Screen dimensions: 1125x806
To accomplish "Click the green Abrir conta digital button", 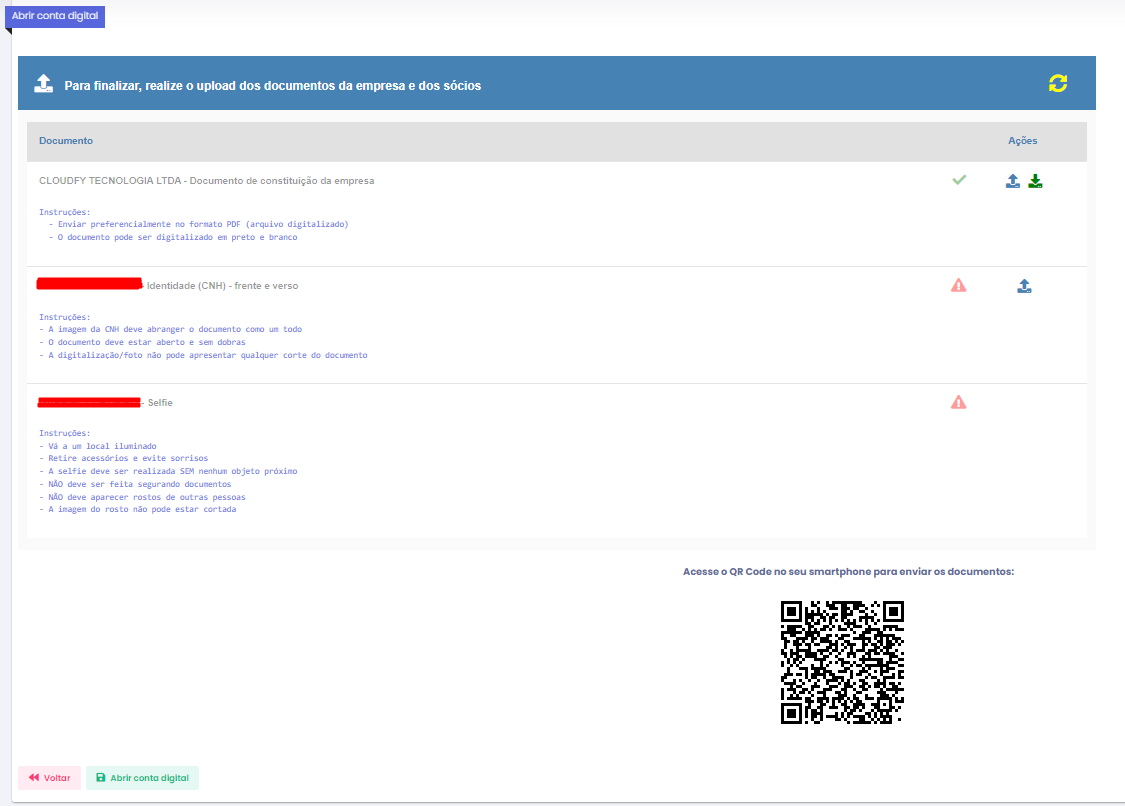I will 142,778.
